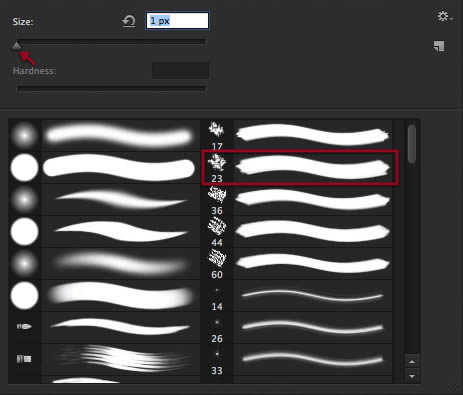This screenshot has height=395, width=463.
Task: Open the brush preset gear menu
Action: tap(445, 16)
